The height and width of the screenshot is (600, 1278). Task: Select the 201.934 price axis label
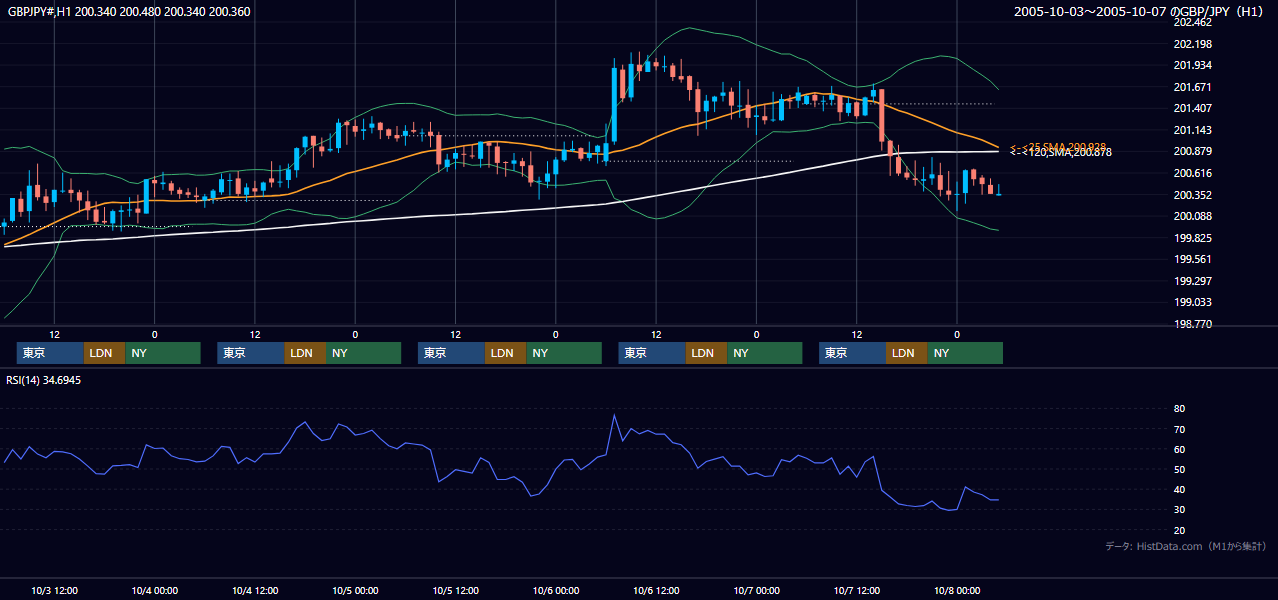point(1192,66)
